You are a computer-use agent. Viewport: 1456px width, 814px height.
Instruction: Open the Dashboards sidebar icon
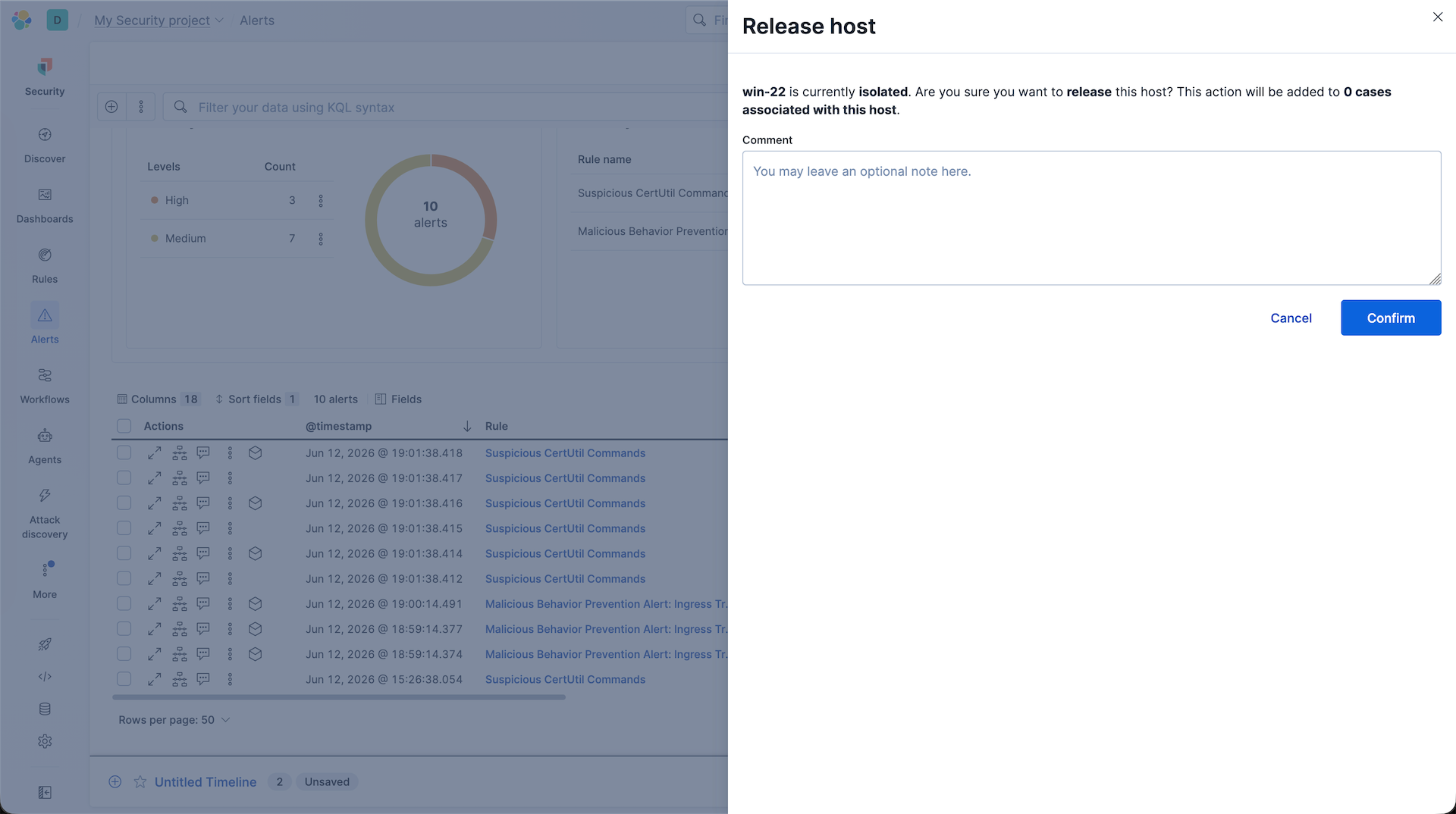coord(45,205)
